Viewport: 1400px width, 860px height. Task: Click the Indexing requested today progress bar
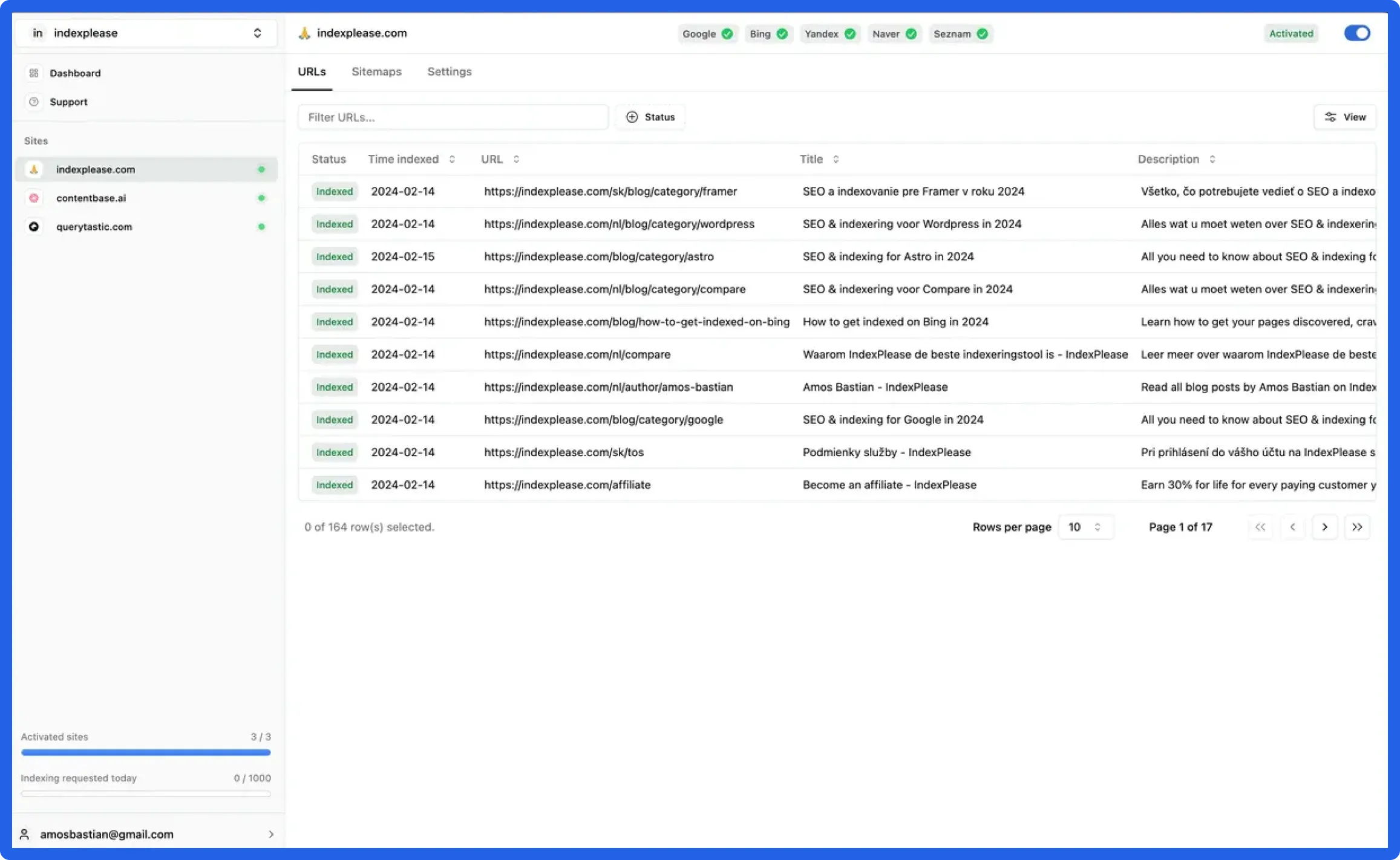(x=146, y=793)
